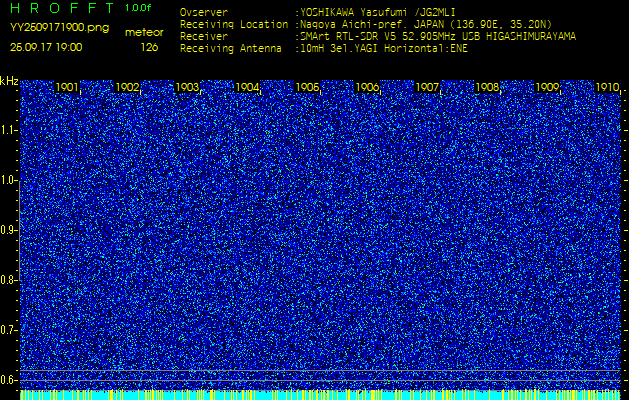Click the 0.9 kHz axis label
The height and width of the screenshot is (400, 629).
(x=9, y=230)
